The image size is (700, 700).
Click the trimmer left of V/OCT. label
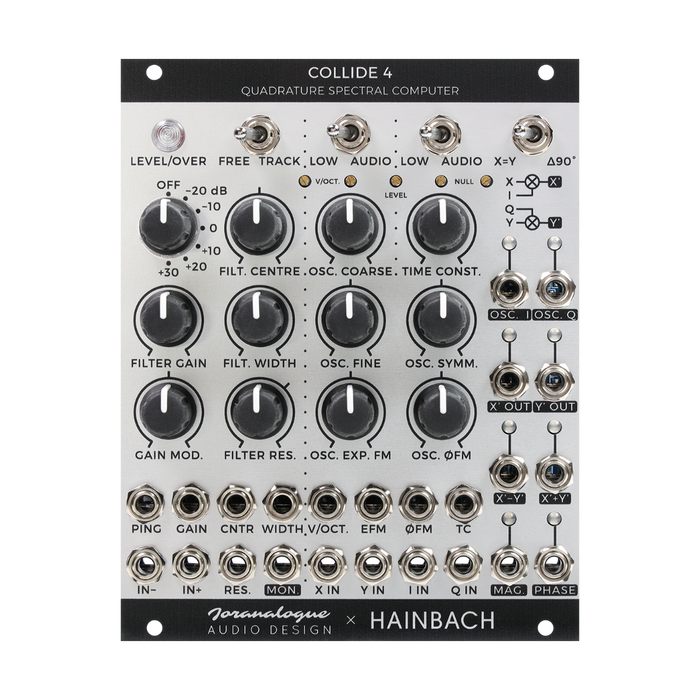(x=304, y=181)
